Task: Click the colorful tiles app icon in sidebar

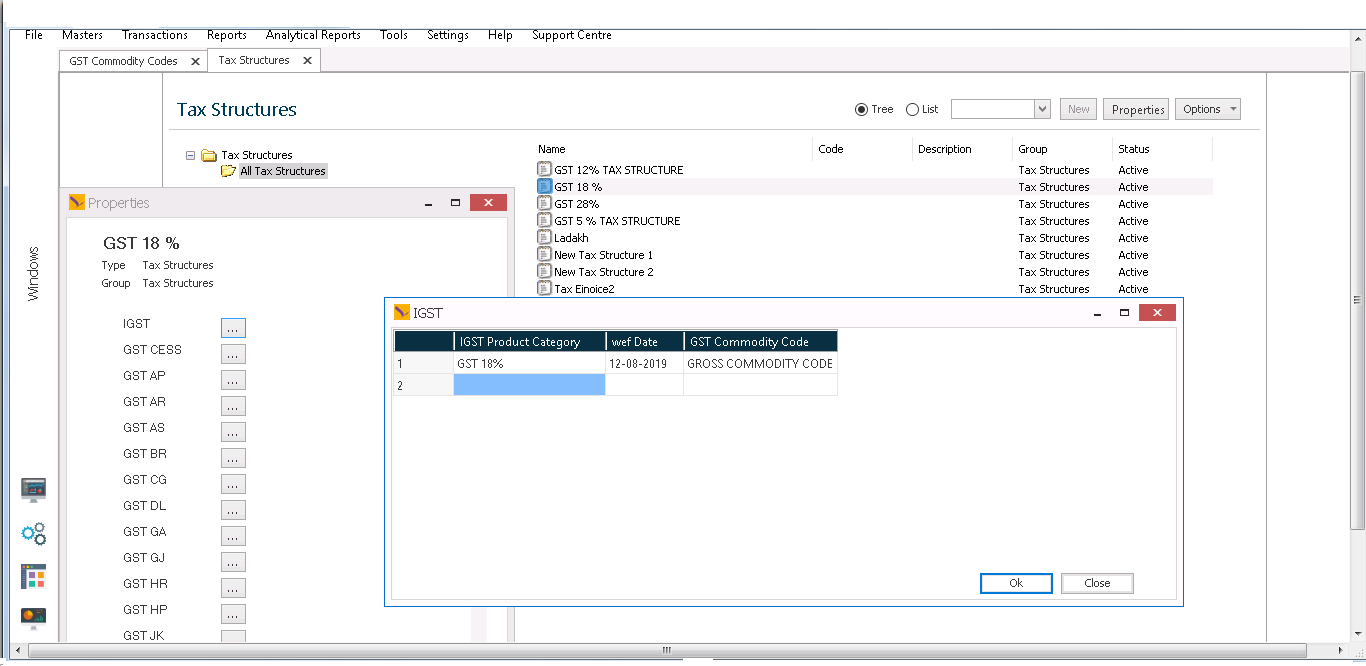Action: pos(34,577)
